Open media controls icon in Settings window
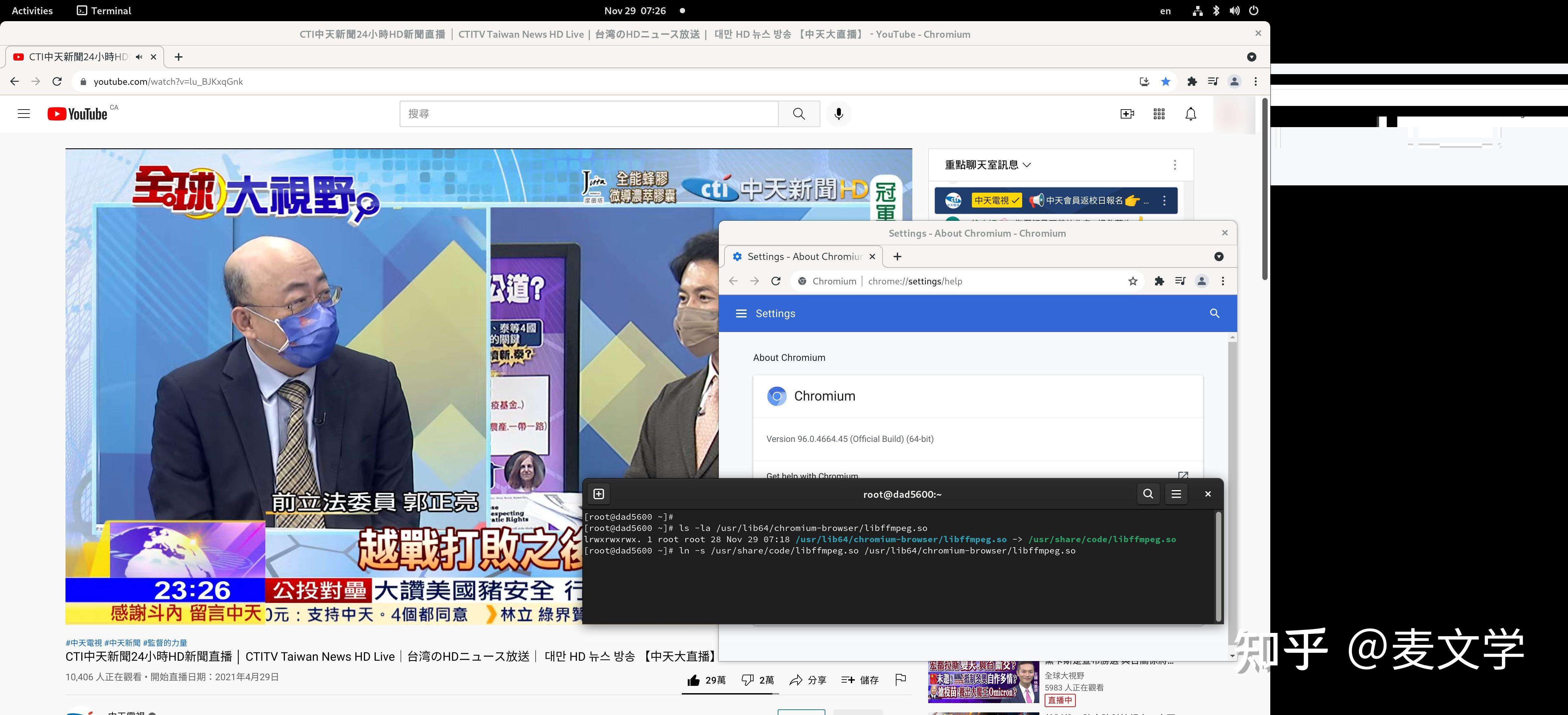 click(x=1180, y=281)
